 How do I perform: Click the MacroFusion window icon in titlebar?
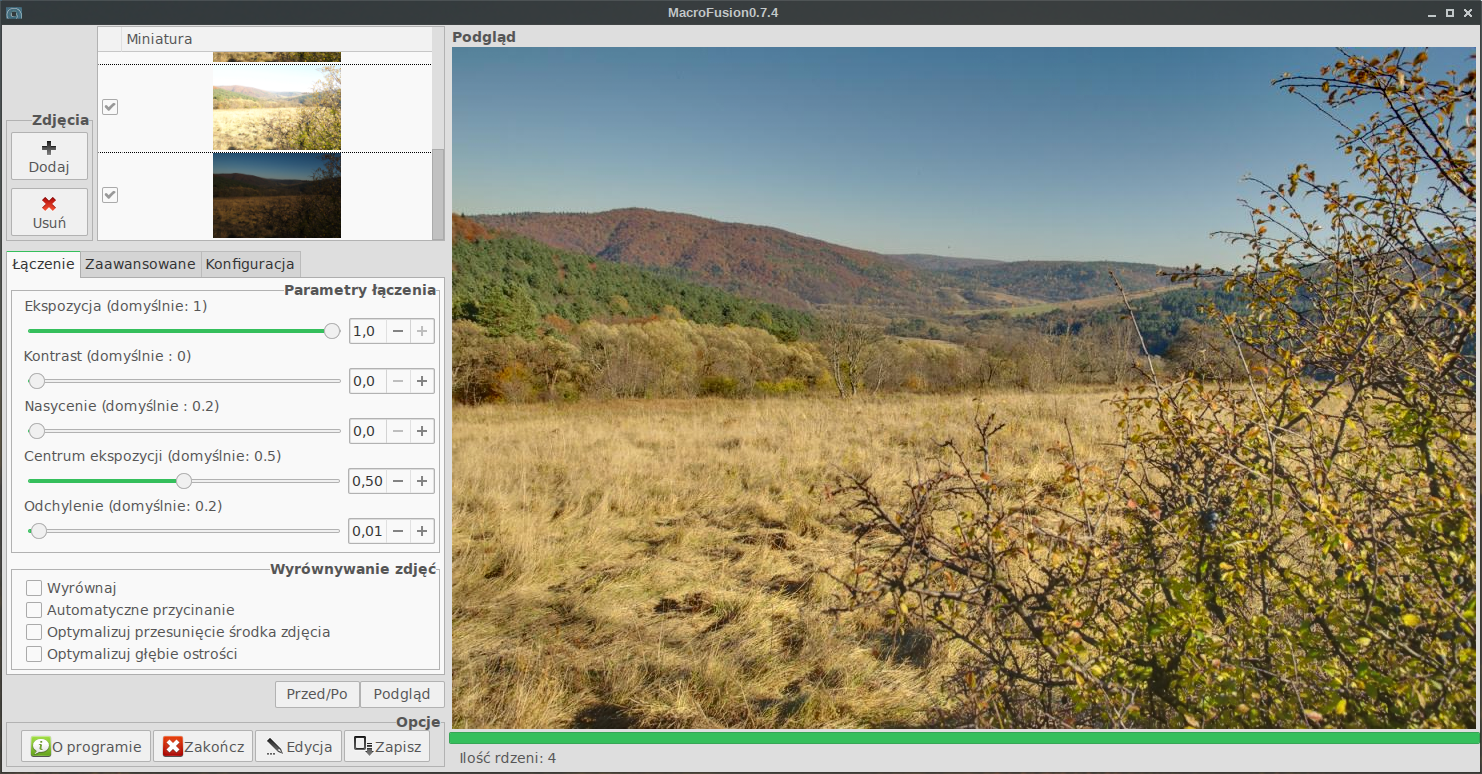coord(13,12)
